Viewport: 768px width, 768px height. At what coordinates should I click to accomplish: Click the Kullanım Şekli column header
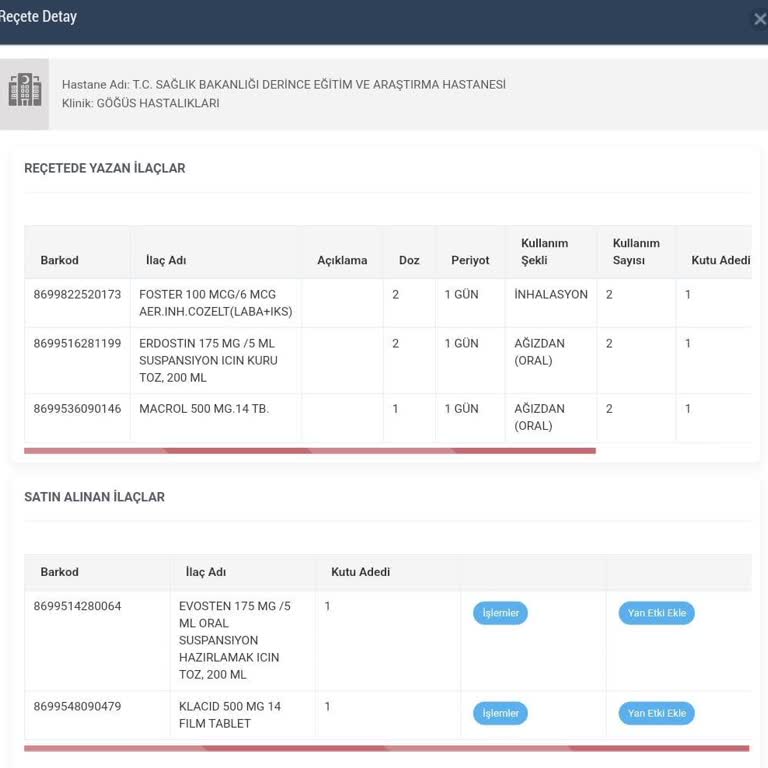point(544,251)
